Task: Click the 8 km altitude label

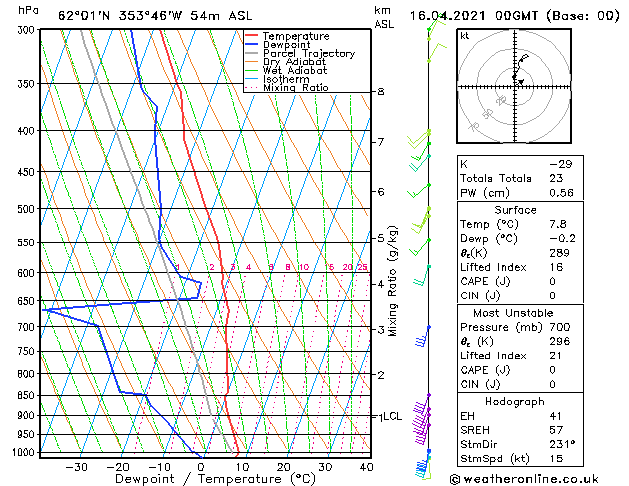Action: 381,92
